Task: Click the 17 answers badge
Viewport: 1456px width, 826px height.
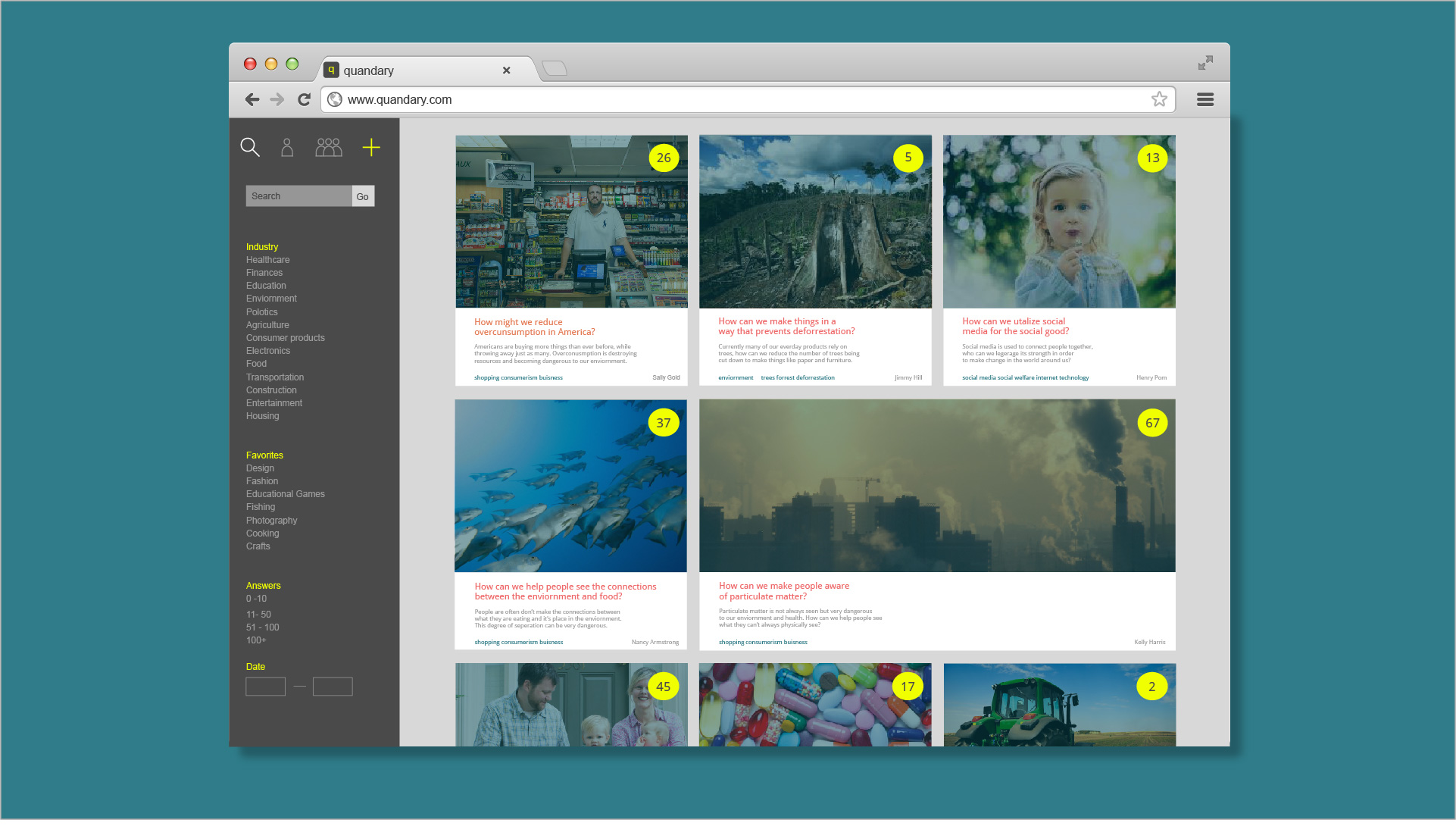Action: [x=908, y=687]
